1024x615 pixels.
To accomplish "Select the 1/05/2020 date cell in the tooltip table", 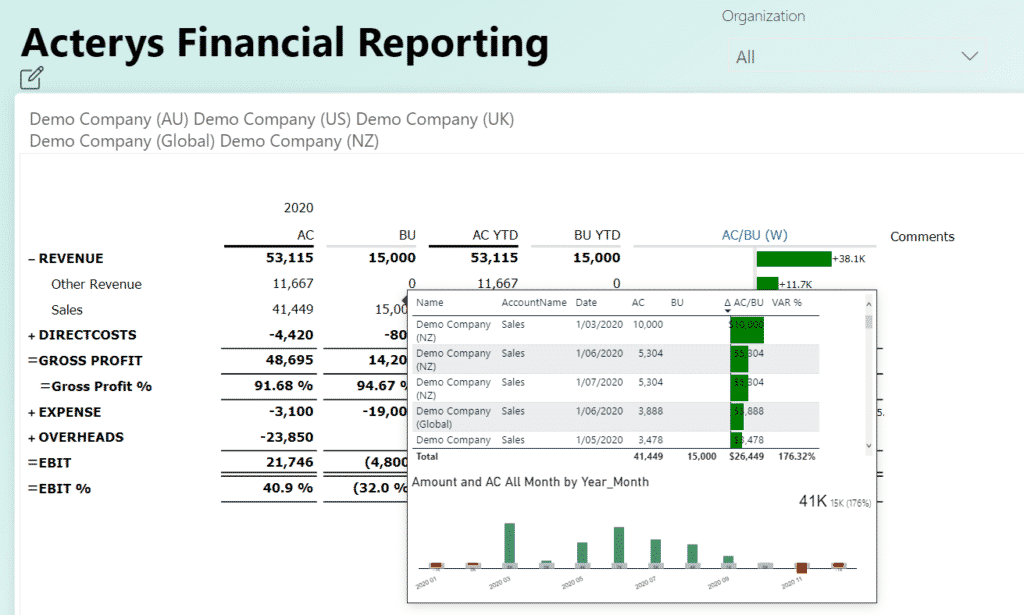I will click(x=599, y=439).
